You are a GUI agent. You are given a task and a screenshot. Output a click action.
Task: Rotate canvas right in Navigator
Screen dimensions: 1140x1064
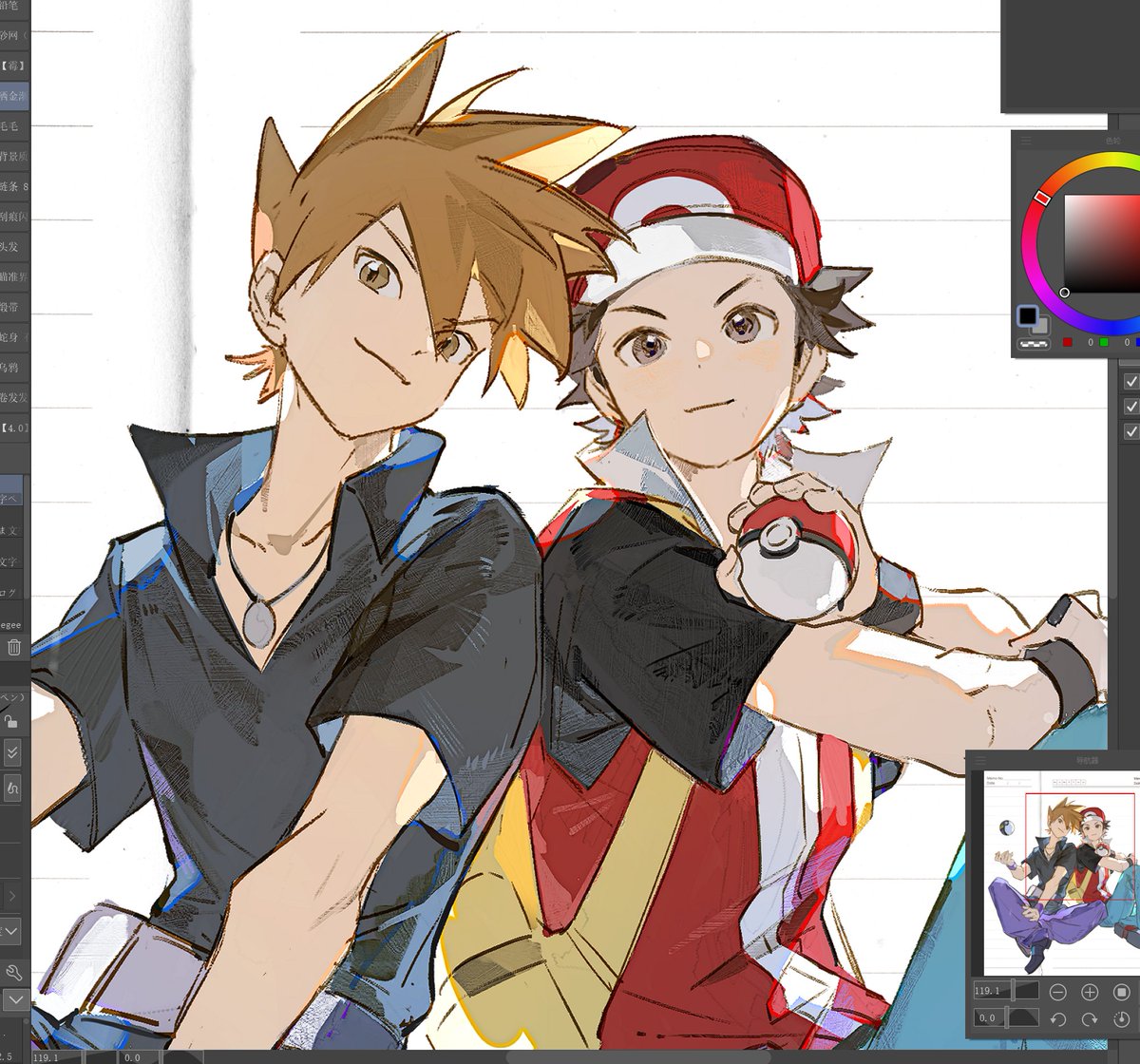point(1090,1018)
